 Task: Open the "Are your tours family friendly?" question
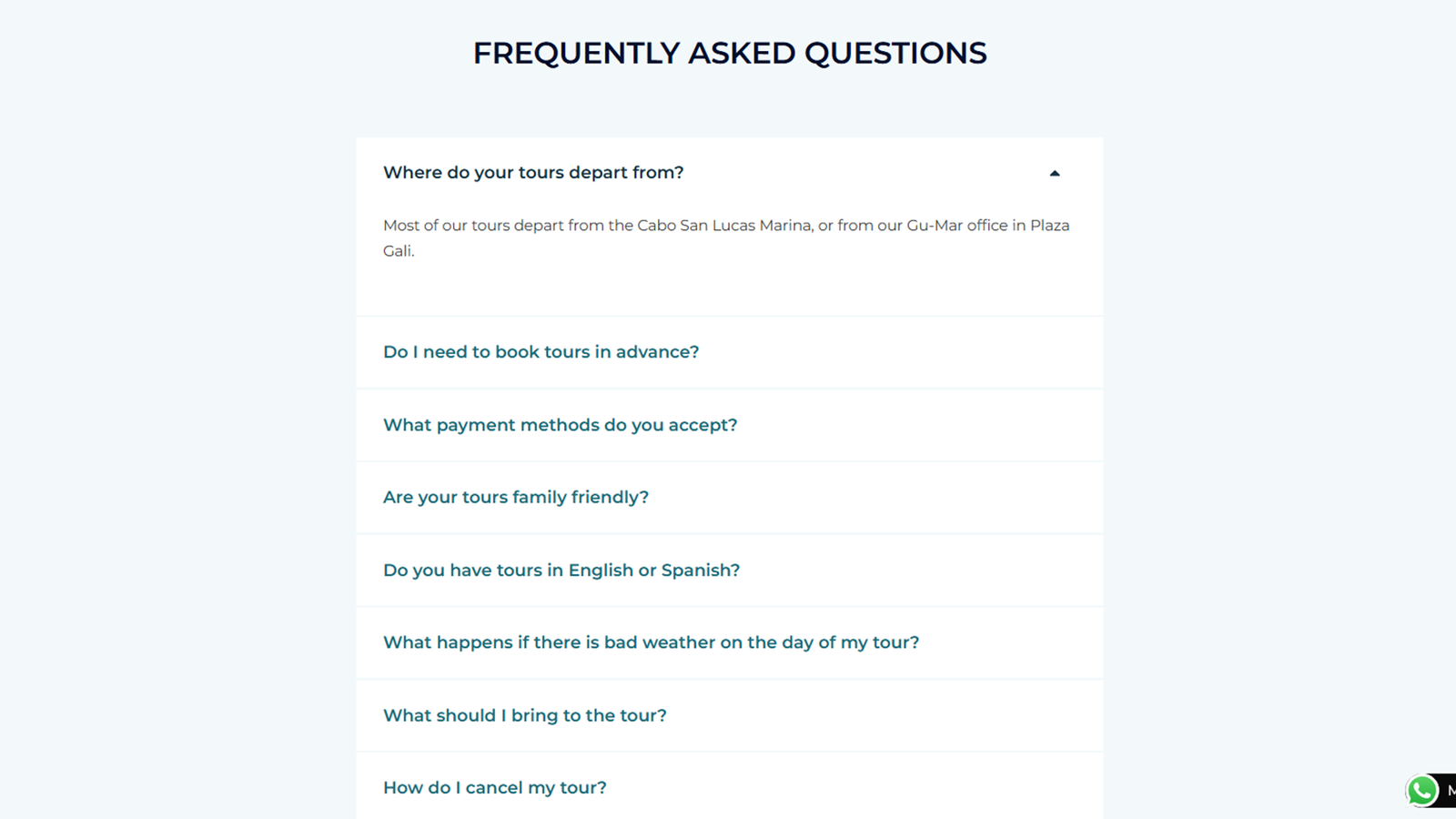[515, 498]
